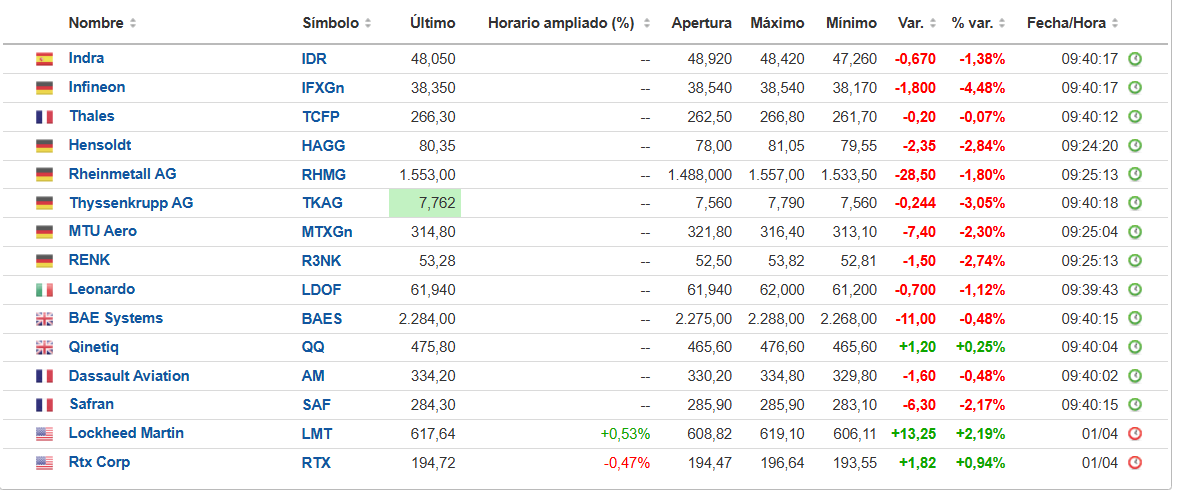Open the Rheinmetall AG link

coord(123,174)
